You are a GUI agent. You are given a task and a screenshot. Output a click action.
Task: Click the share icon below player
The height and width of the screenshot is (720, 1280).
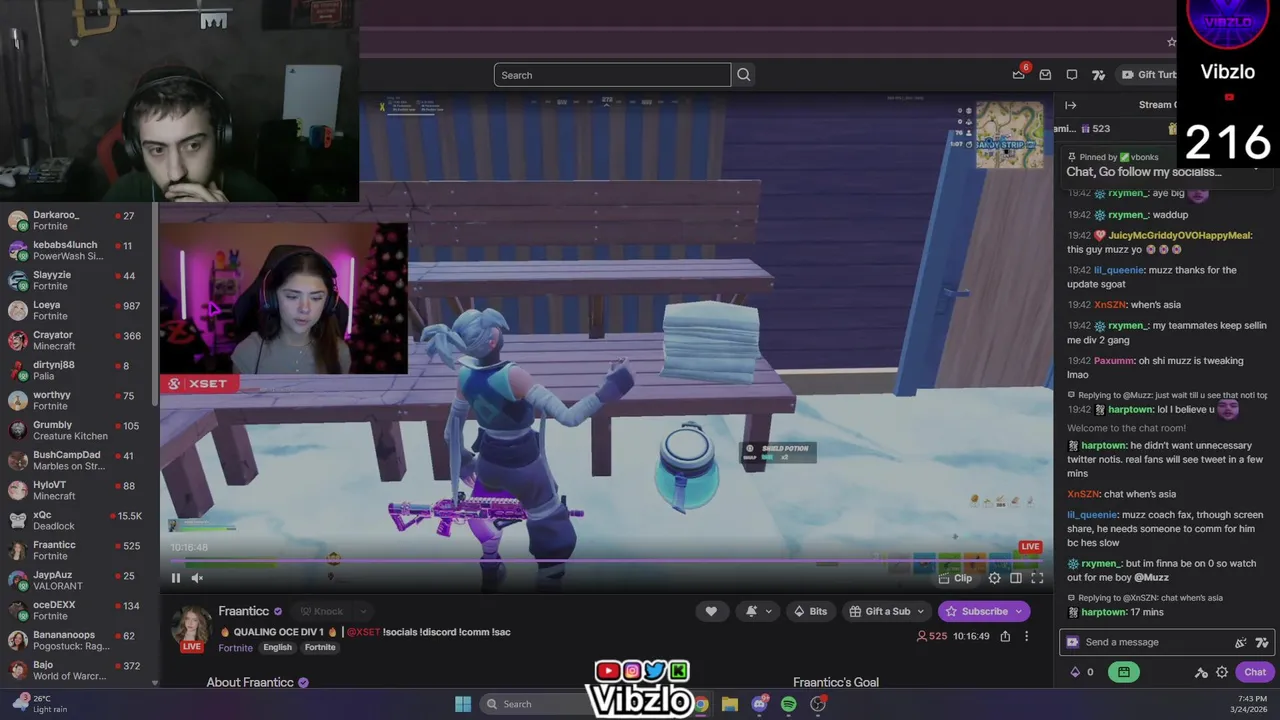pyautogui.click(x=1005, y=636)
